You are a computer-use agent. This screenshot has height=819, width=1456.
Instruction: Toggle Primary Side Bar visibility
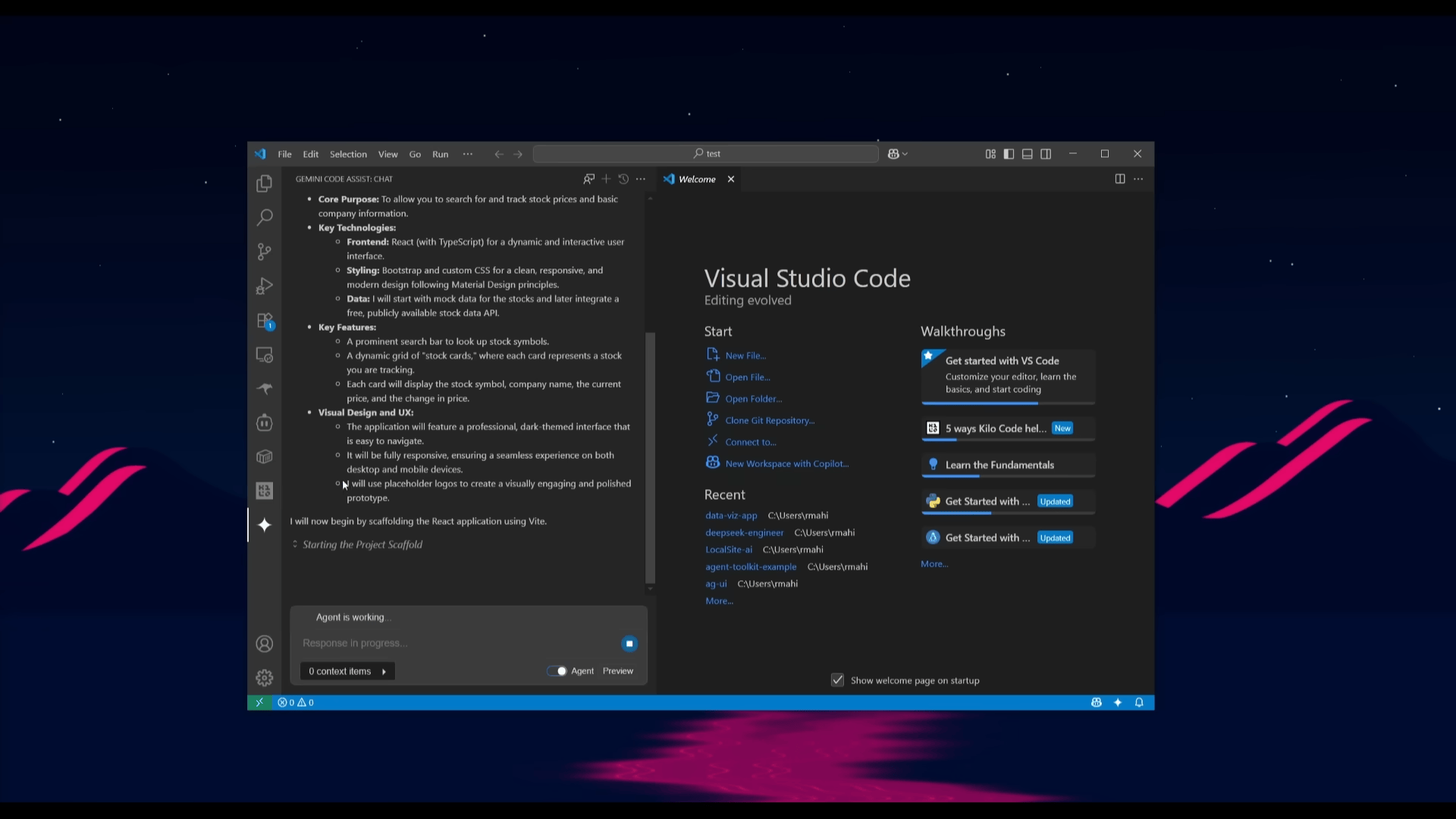1009,154
